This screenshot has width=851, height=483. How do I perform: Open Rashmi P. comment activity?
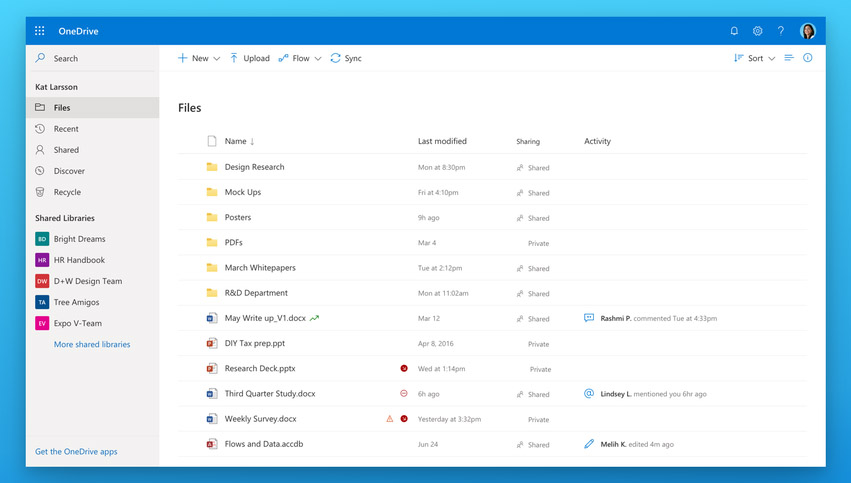(x=650, y=319)
